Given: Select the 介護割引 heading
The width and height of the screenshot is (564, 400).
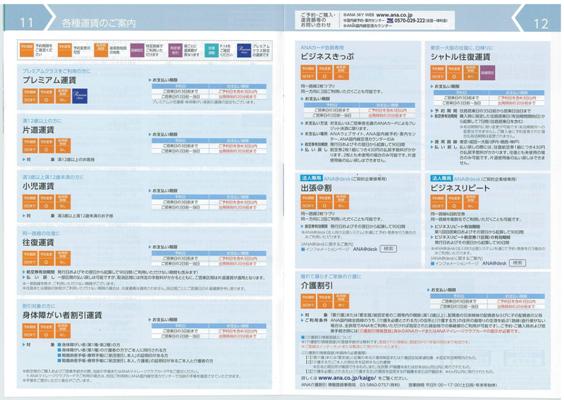Looking at the screenshot, I should 317,286.
